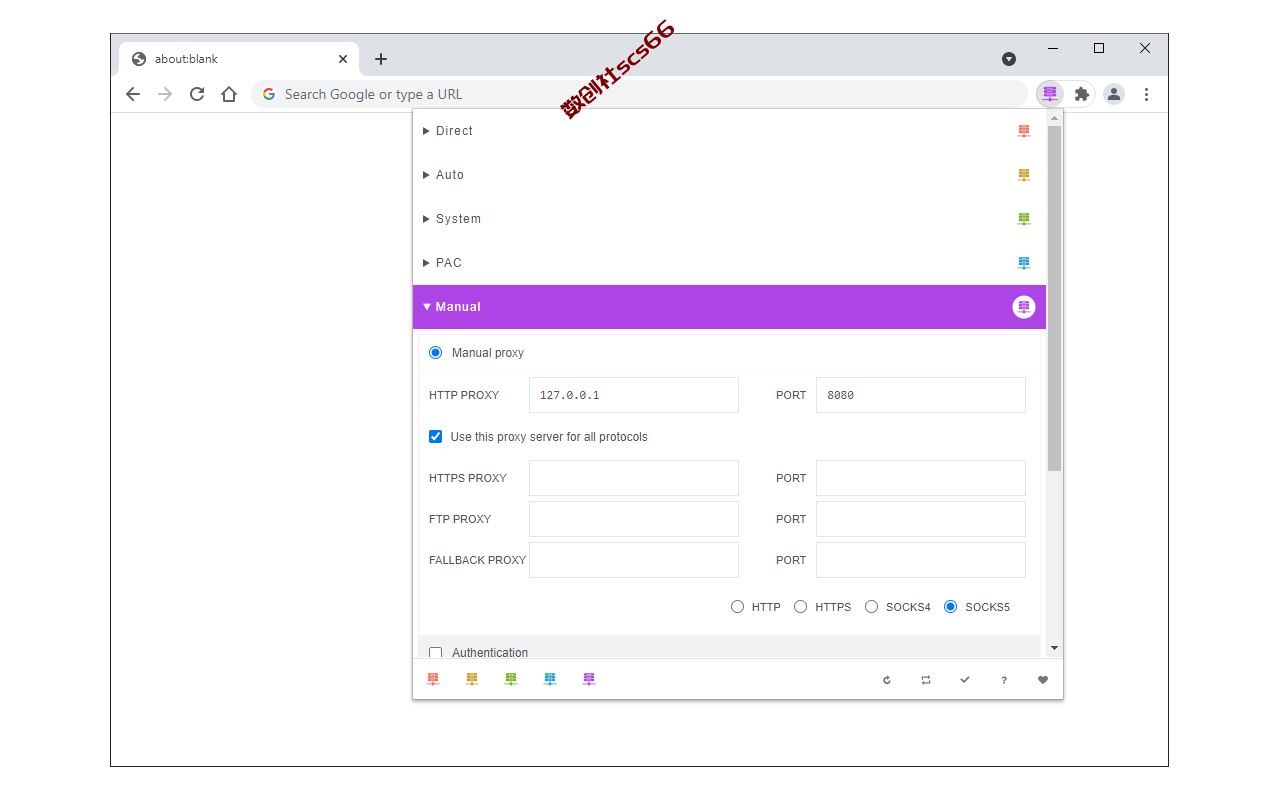Click the heart icon in popup footer

(x=1043, y=680)
